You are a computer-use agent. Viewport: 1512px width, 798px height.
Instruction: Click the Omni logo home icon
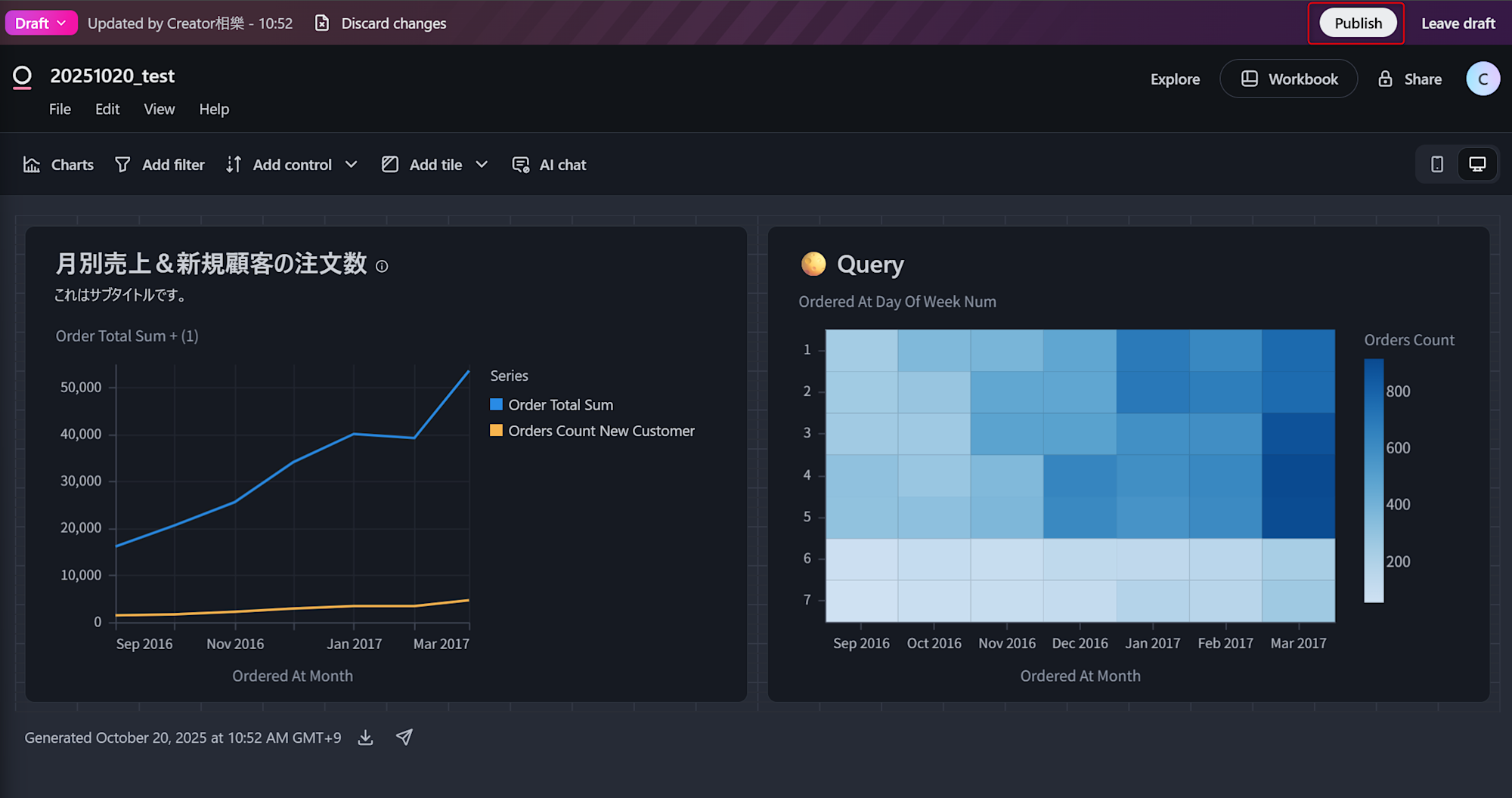[23, 77]
